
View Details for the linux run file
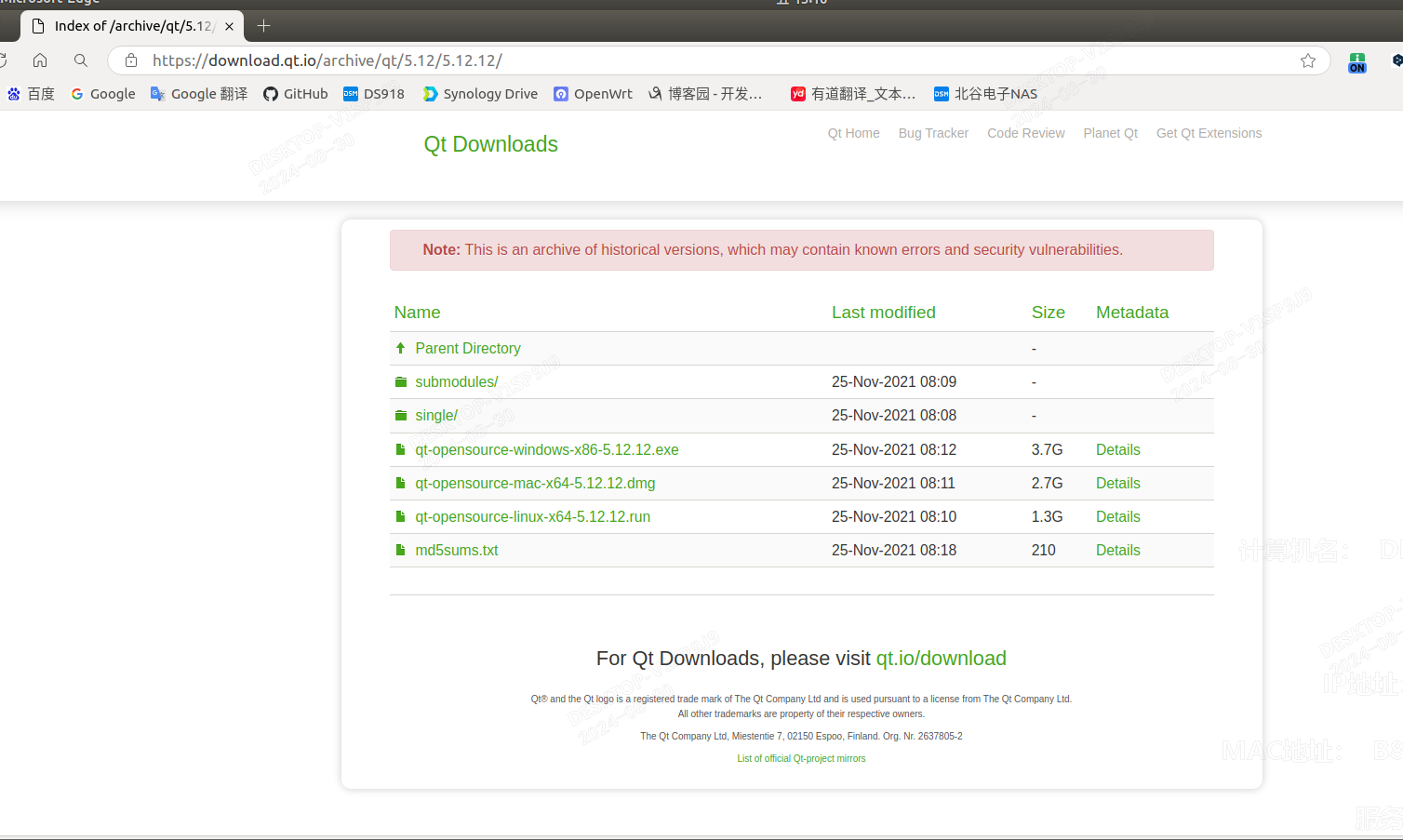click(x=1117, y=516)
